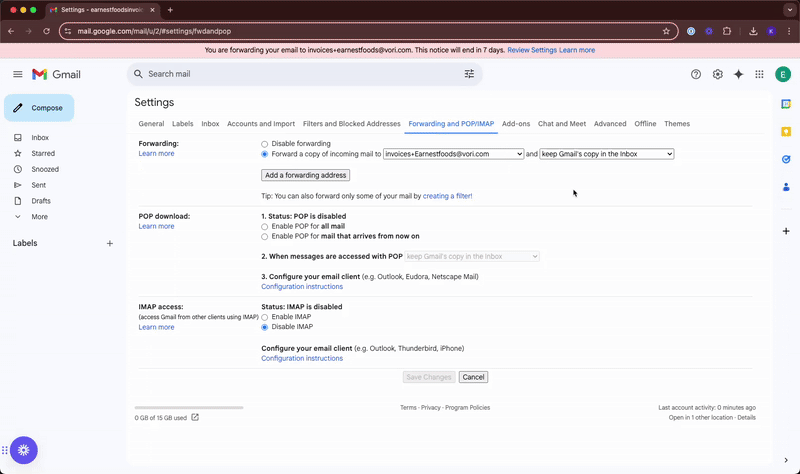
Task: Switch to Filters and Blocked Addresses tab
Action: tap(351, 124)
